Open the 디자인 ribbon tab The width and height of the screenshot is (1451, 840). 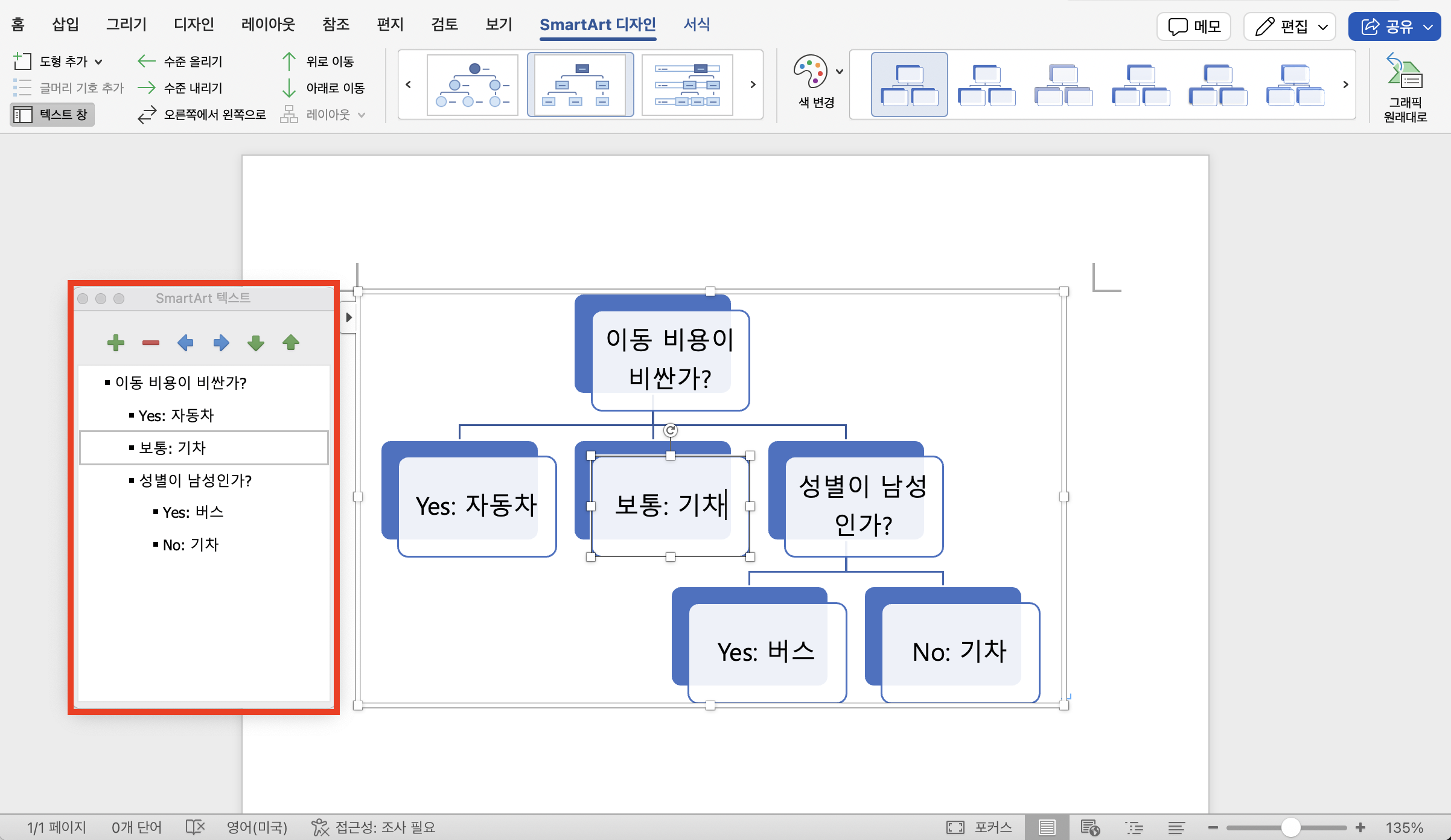point(194,25)
